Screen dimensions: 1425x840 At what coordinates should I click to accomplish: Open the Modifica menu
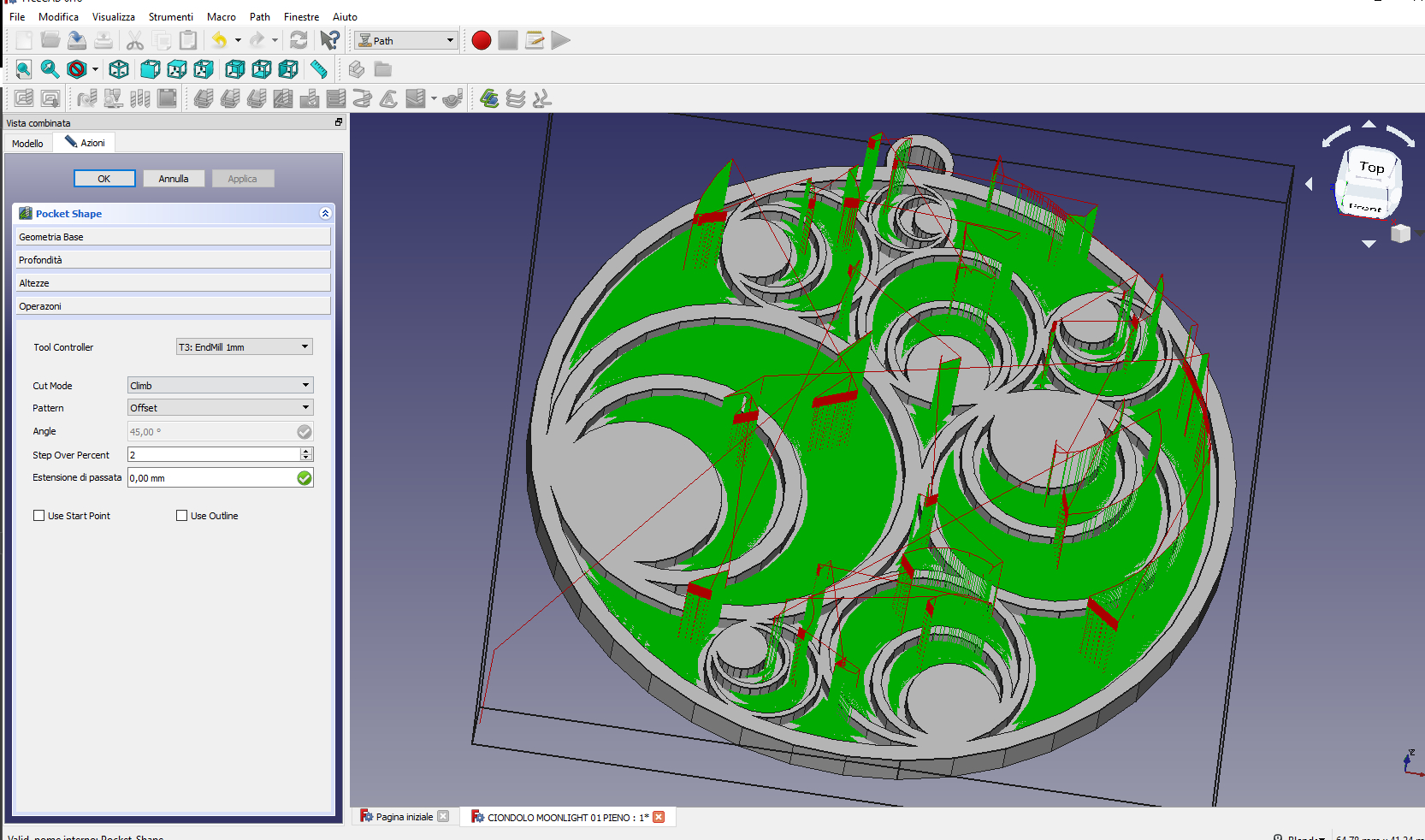(x=58, y=16)
